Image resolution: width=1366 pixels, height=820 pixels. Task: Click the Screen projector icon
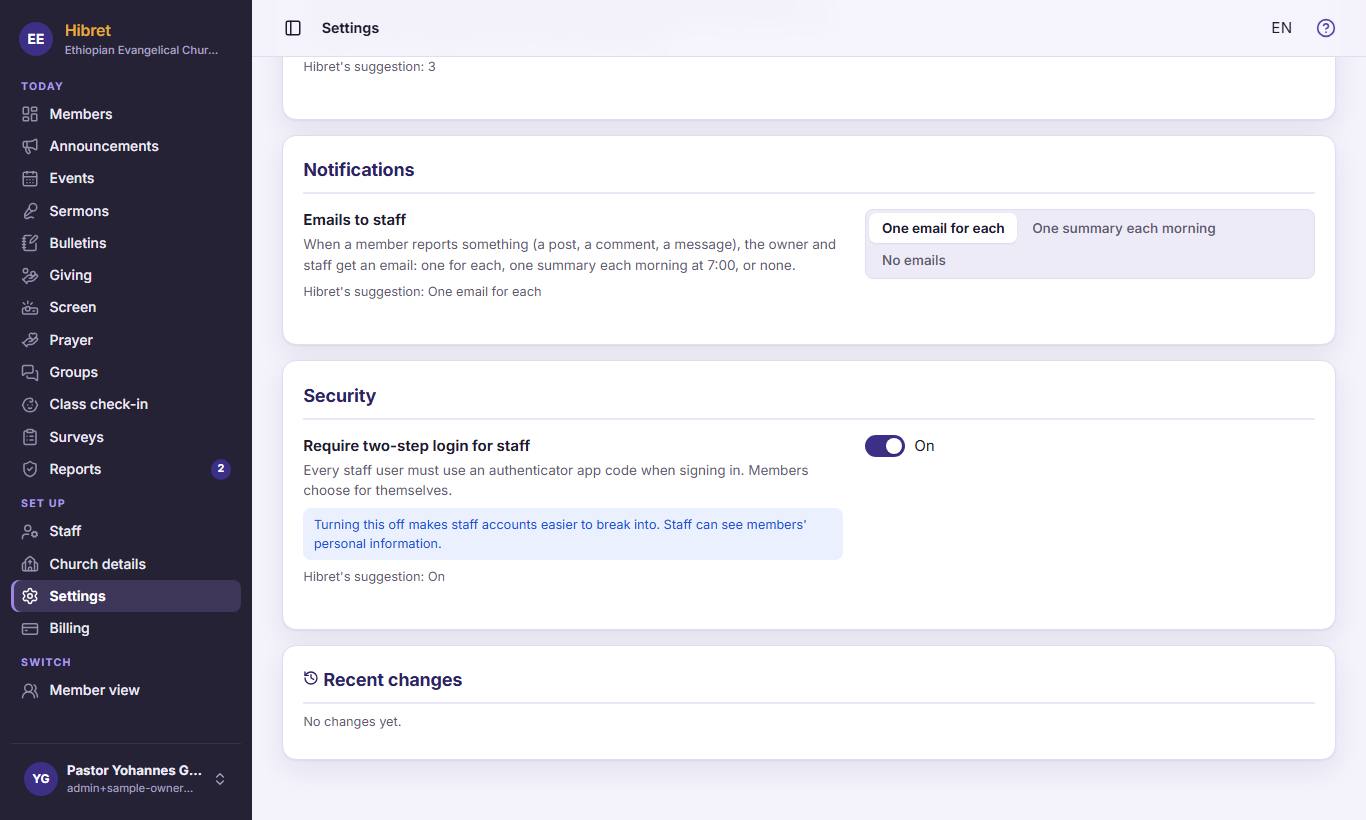(x=30, y=307)
